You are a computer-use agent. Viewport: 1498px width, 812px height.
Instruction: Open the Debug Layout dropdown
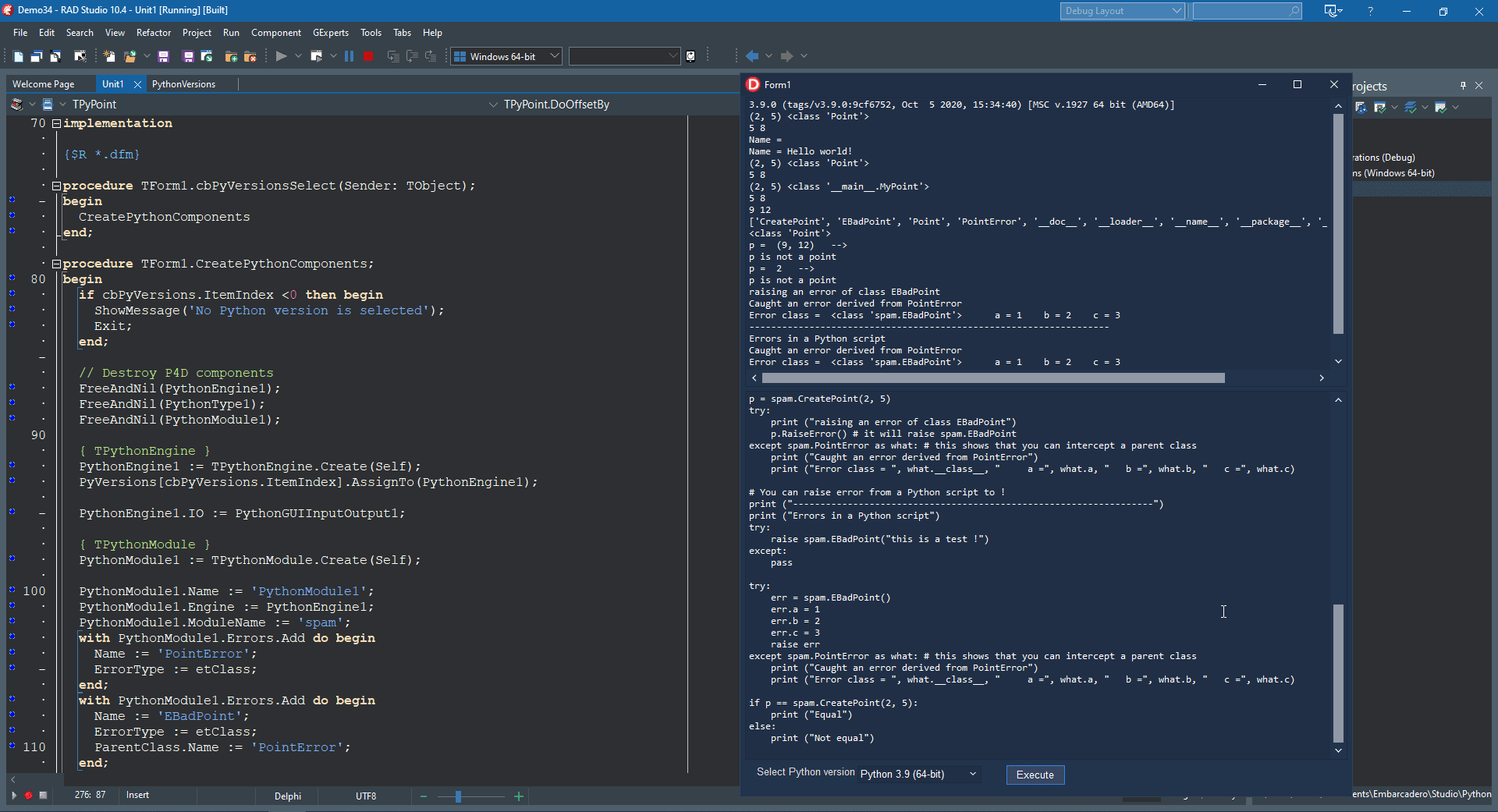(1122, 11)
